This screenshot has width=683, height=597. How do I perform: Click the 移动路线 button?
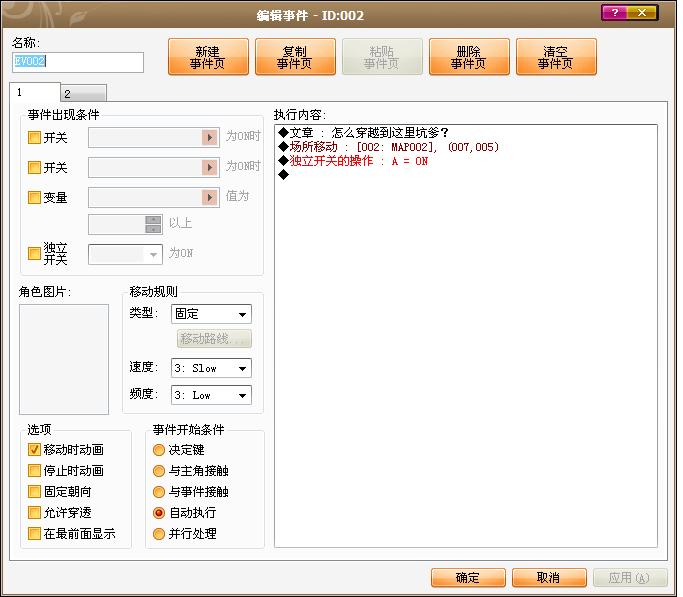point(214,338)
